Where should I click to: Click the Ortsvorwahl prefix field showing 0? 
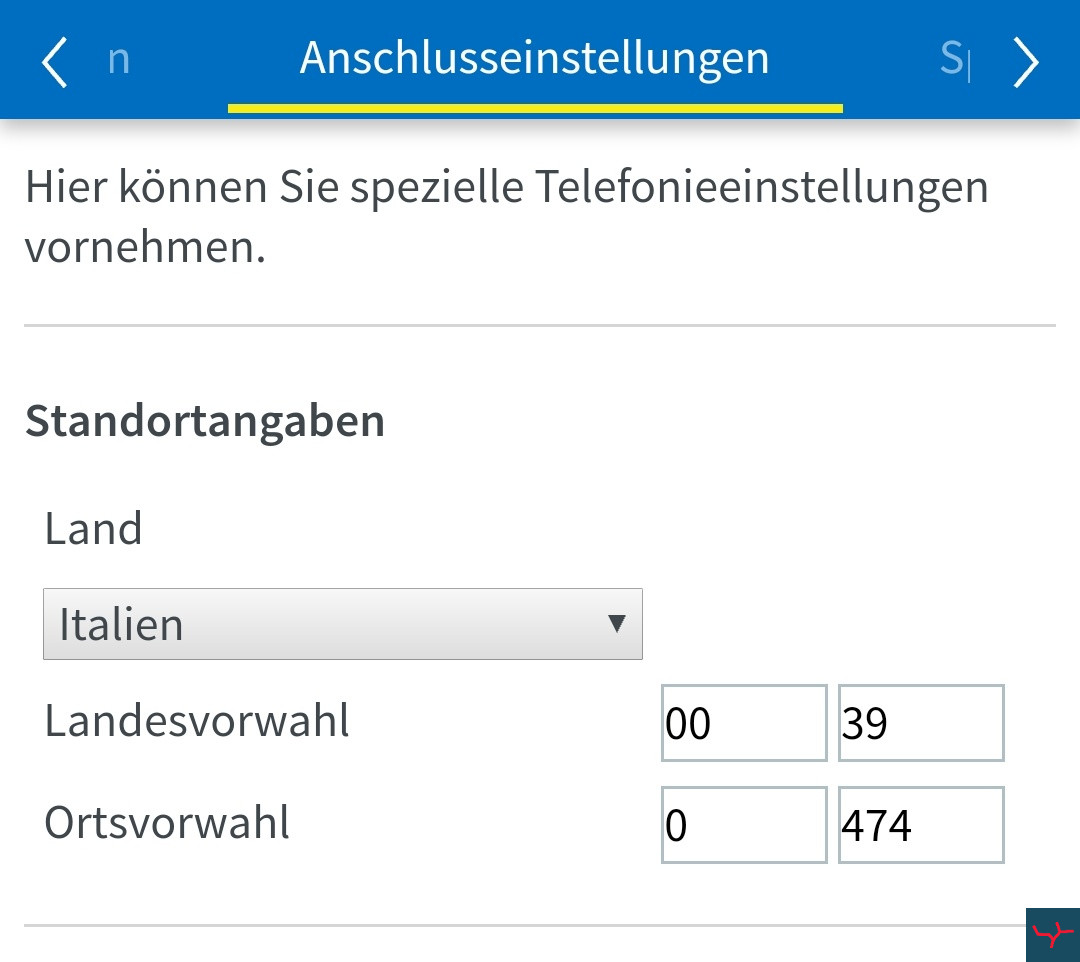(744, 825)
